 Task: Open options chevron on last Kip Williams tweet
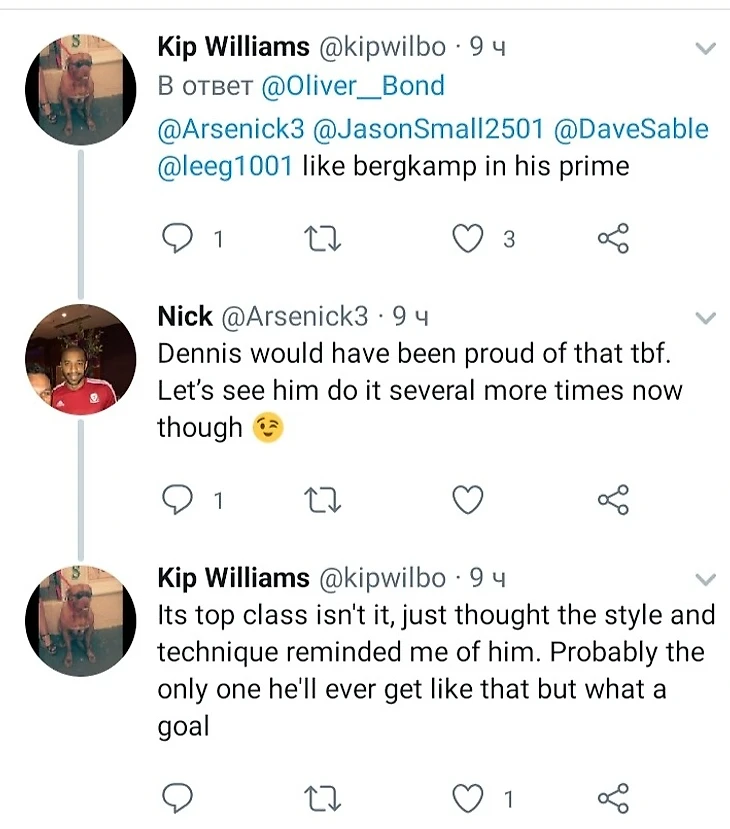[x=706, y=579]
